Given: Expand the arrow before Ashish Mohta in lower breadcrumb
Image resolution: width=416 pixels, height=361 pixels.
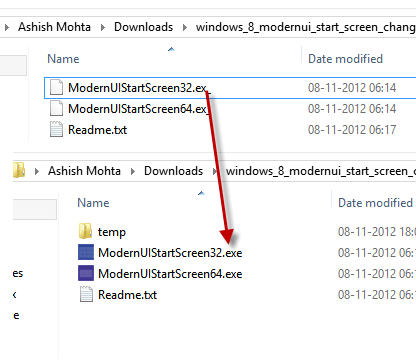Looking at the screenshot, I should [x=37, y=171].
